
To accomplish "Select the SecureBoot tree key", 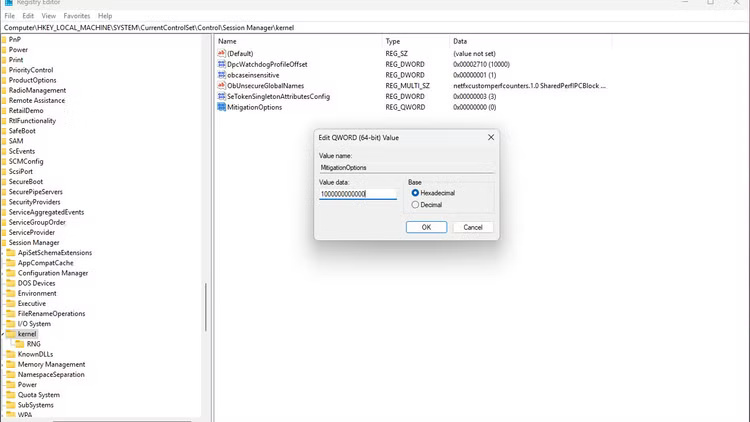I will pos(26,182).
